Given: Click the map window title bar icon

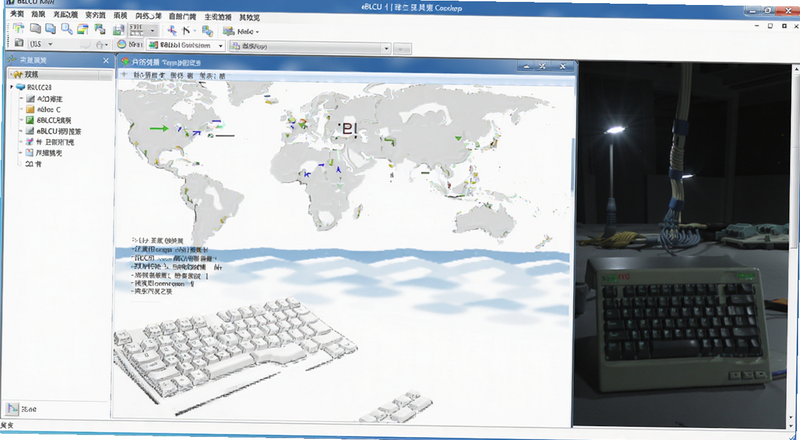Looking at the screenshot, I should coord(126,62).
